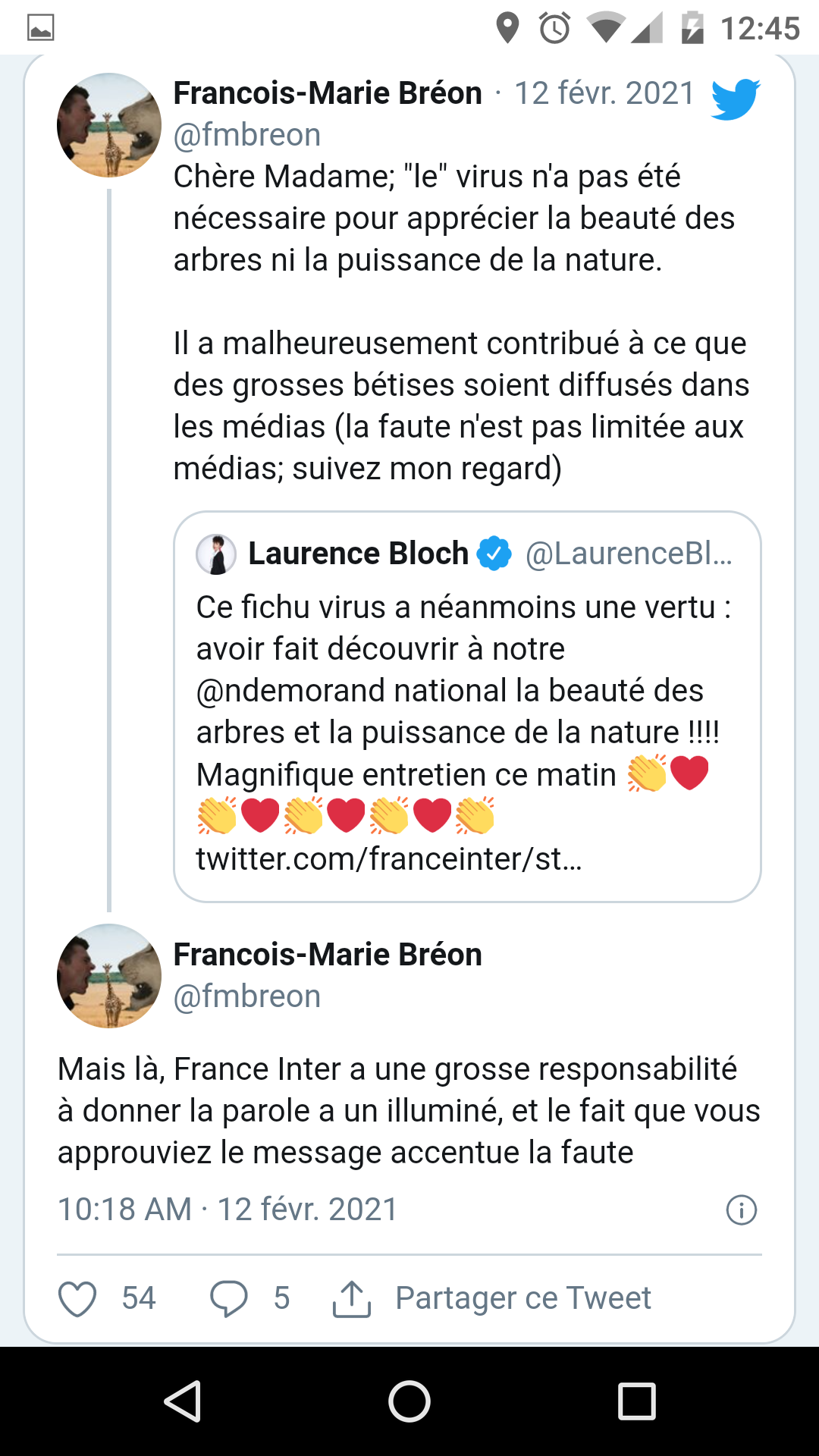
Task: Click Partager ce Tweet link
Action: tap(522, 1298)
